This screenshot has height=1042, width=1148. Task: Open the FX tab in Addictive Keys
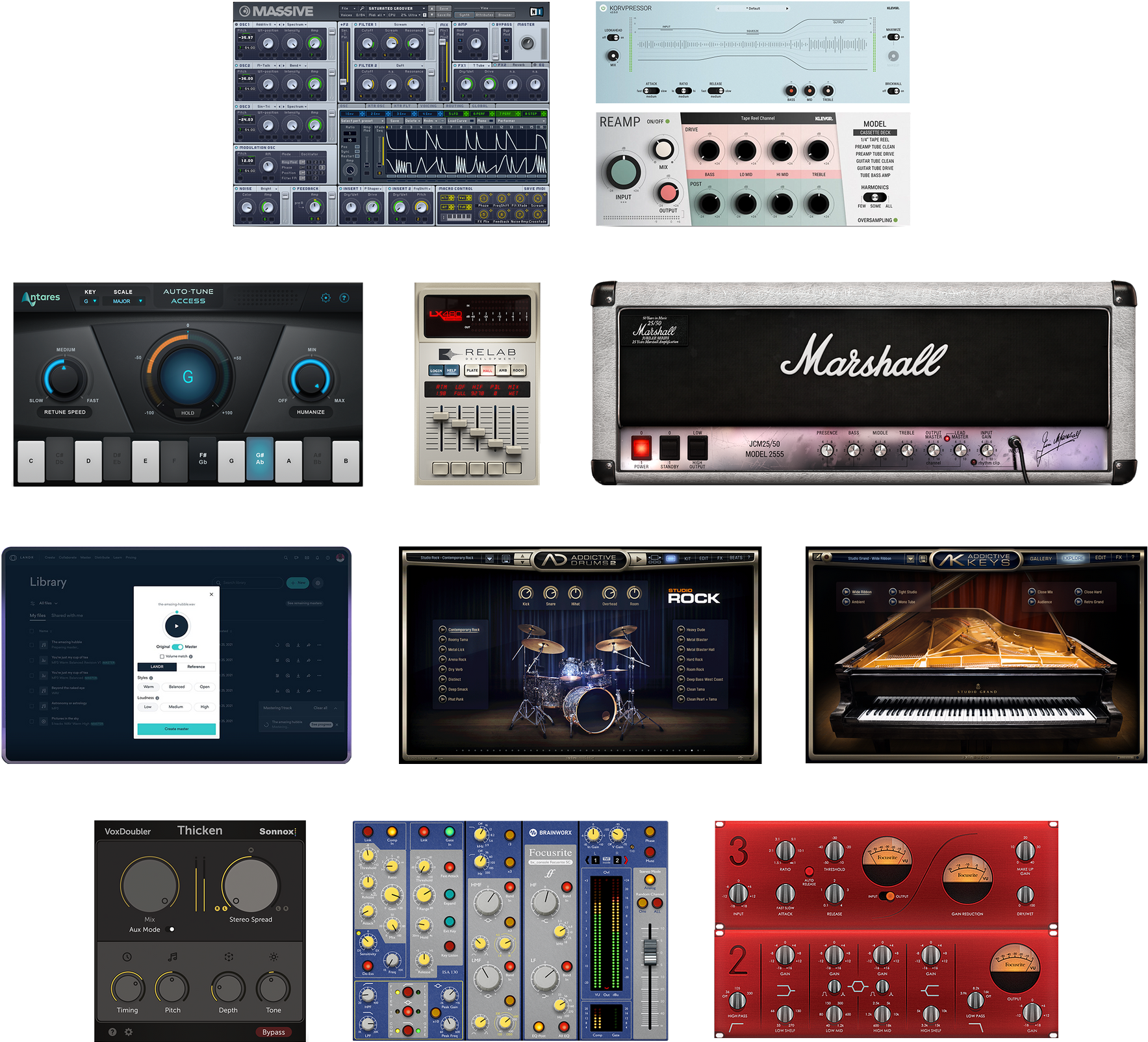[x=1119, y=557]
